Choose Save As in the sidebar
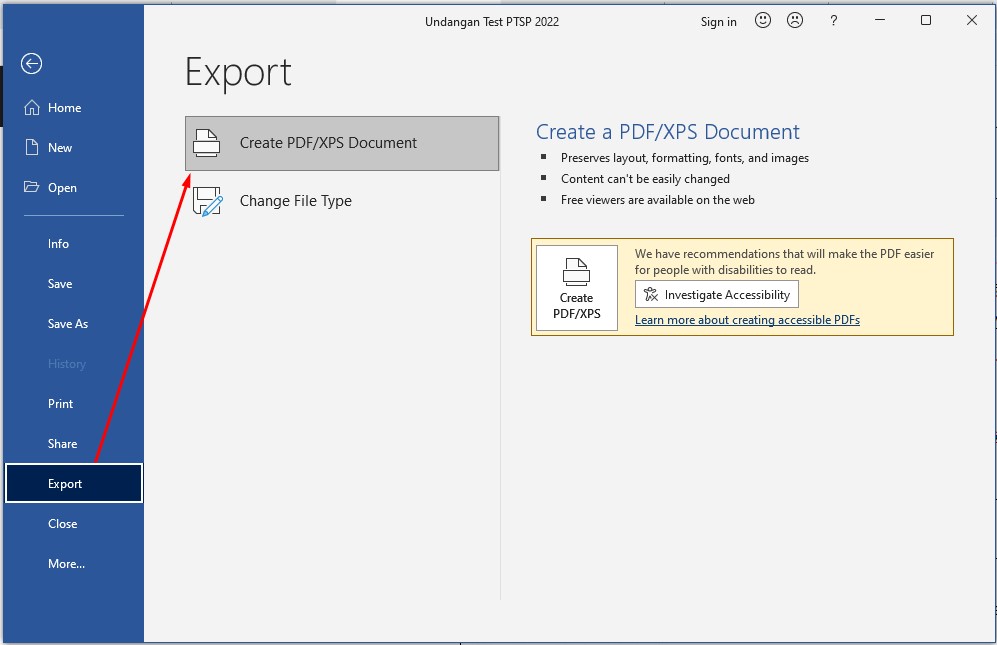 tap(68, 324)
